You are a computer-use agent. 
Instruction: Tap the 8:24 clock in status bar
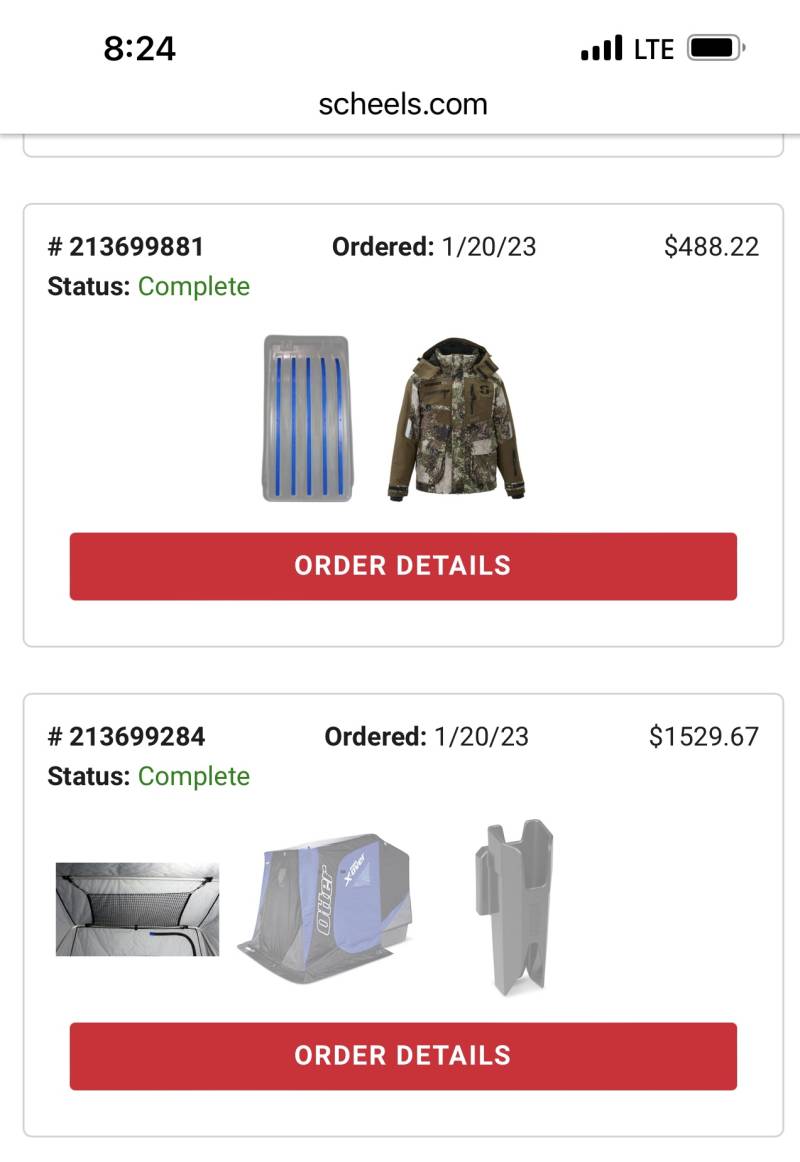click(x=139, y=49)
